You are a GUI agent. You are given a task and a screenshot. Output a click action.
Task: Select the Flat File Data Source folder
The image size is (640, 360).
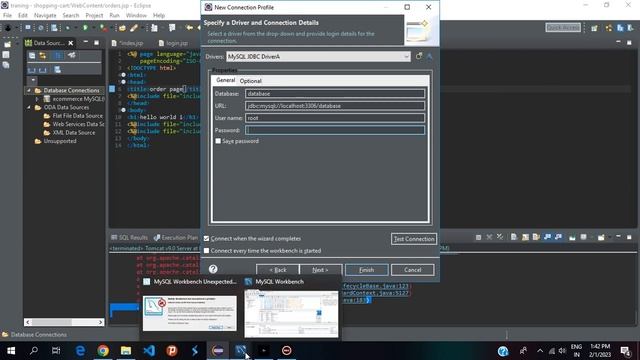point(73,116)
